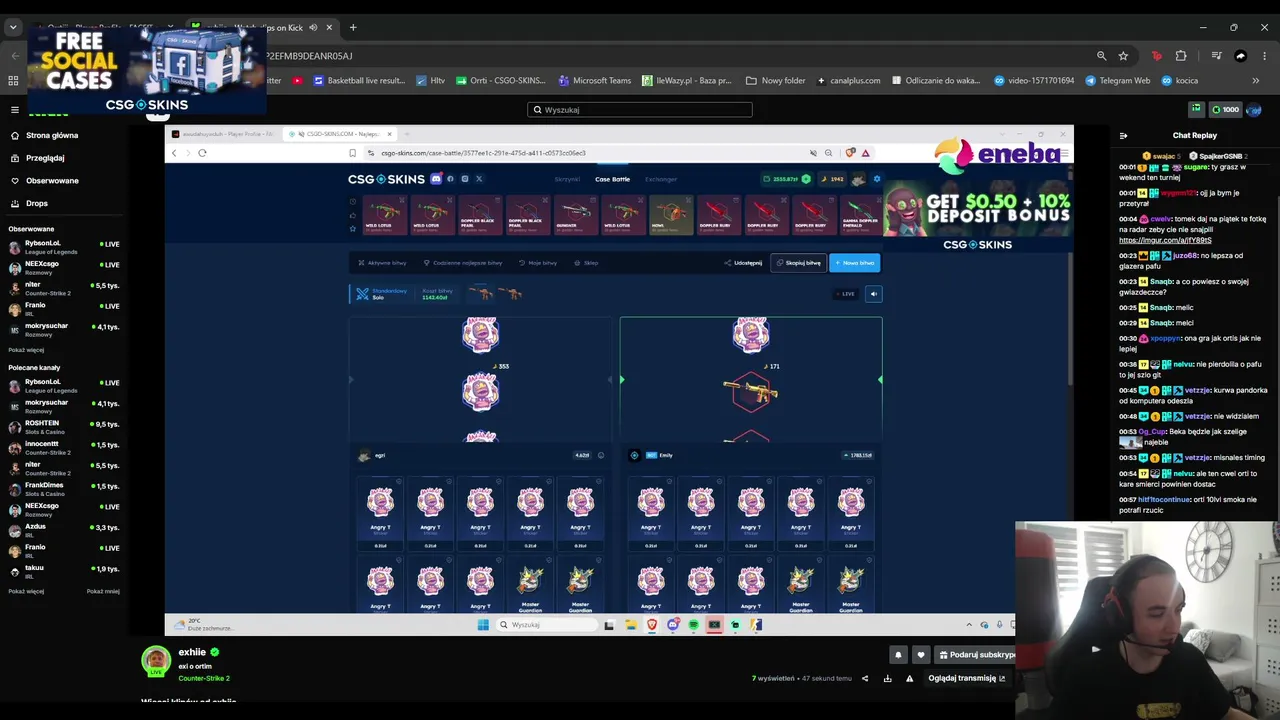The width and height of the screenshot is (1280, 720).
Task: Open the browser media control icon
Action: pyautogui.click(x=1216, y=56)
